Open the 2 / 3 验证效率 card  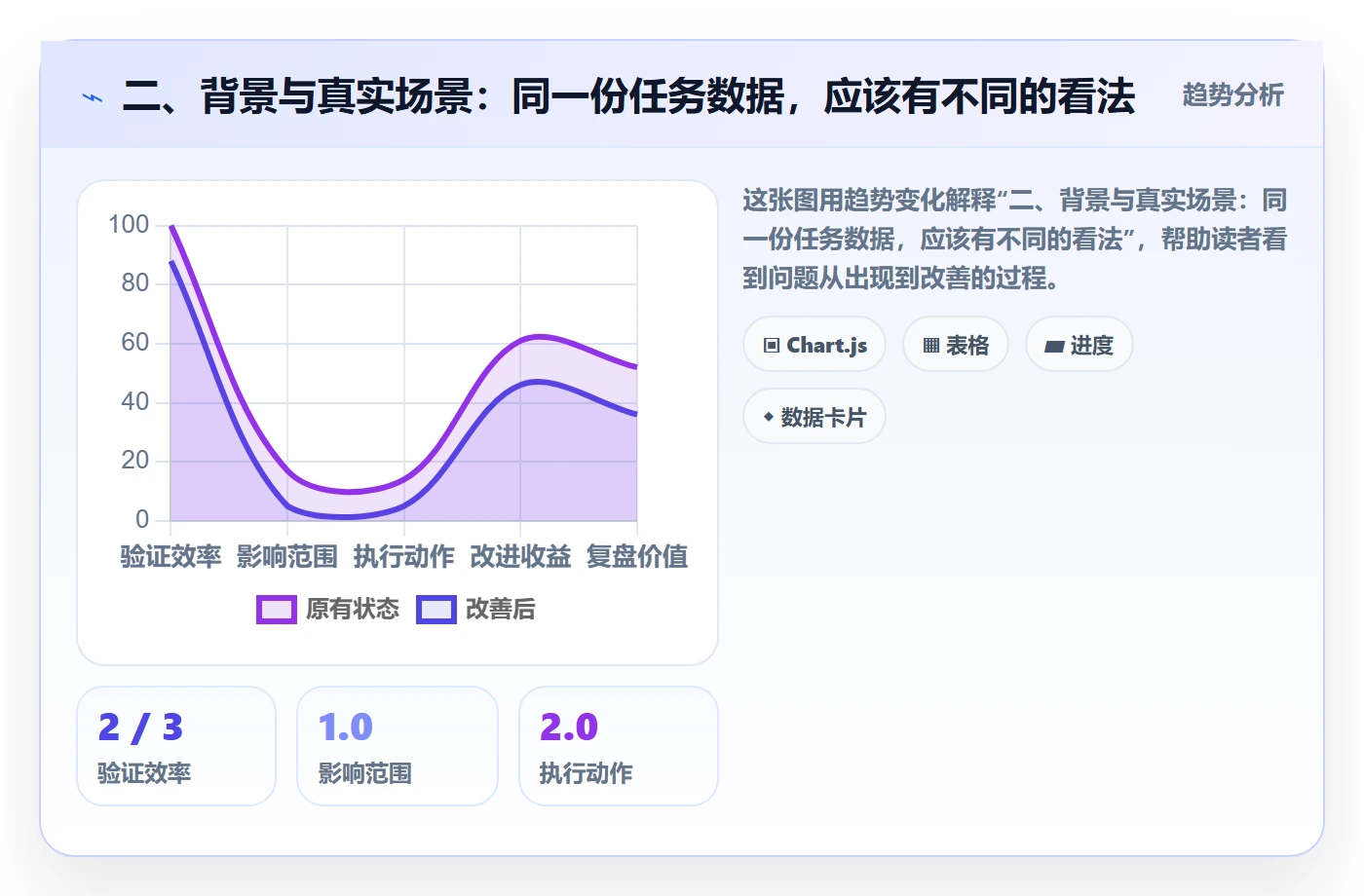click(x=176, y=746)
